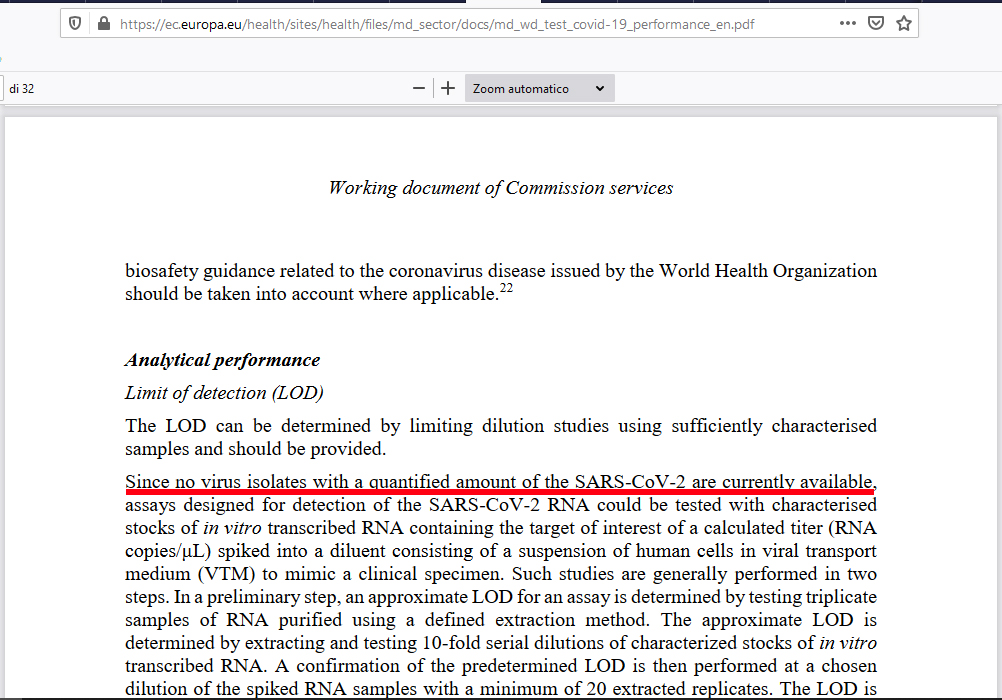The height and width of the screenshot is (700, 1002).
Task: Click the 'Analytical performance' heading
Action: 222,360
